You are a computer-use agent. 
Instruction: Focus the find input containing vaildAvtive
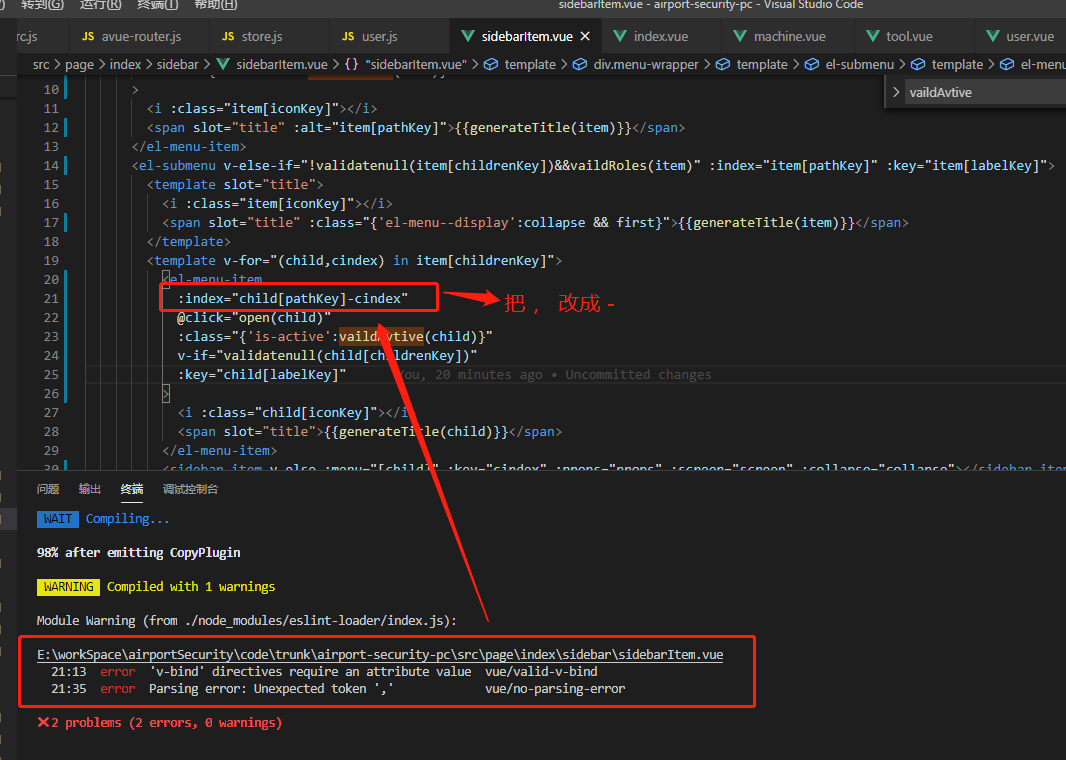(x=984, y=92)
